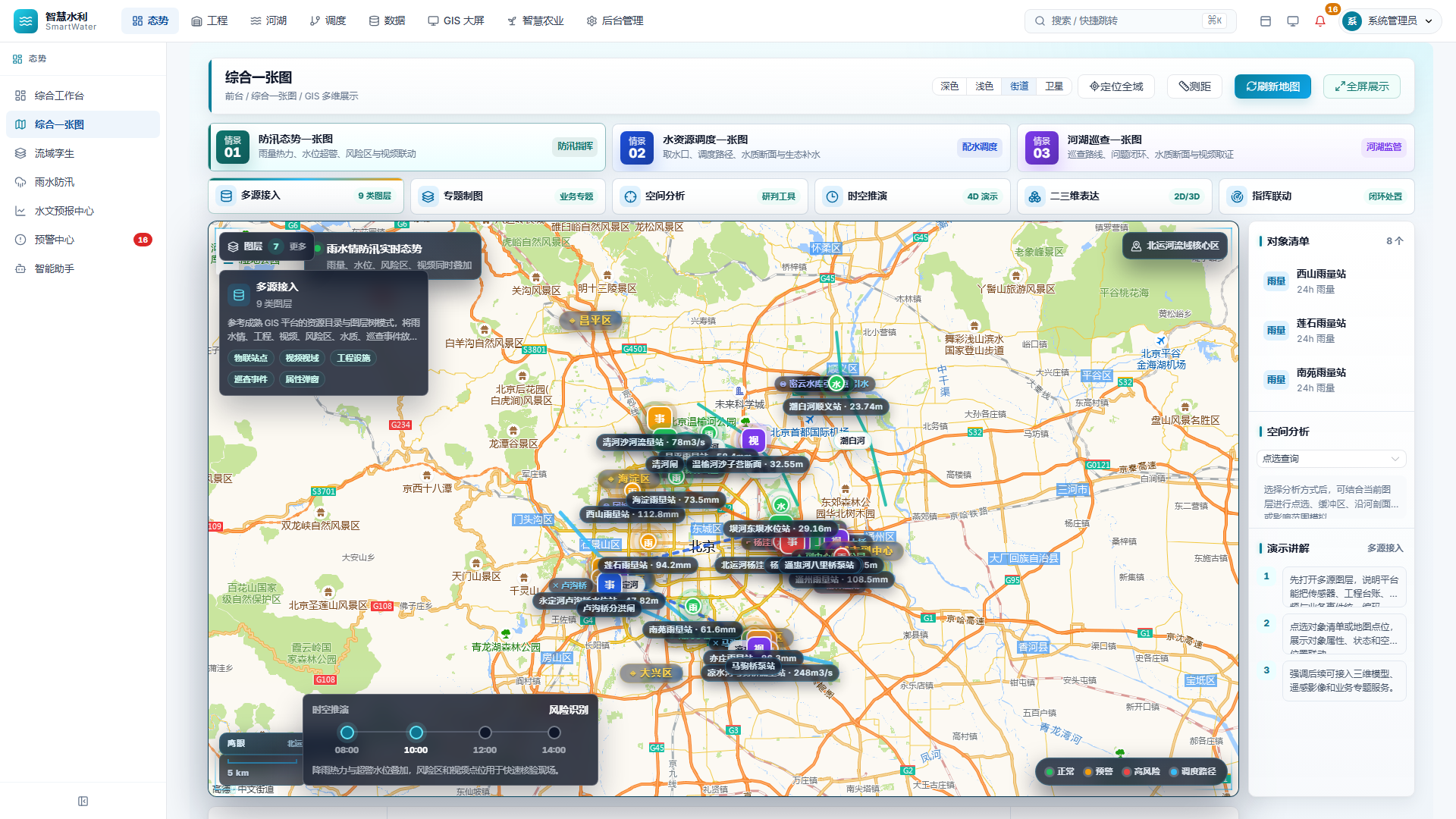Switch map style to 深色
The image size is (1456, 819).
949,86
